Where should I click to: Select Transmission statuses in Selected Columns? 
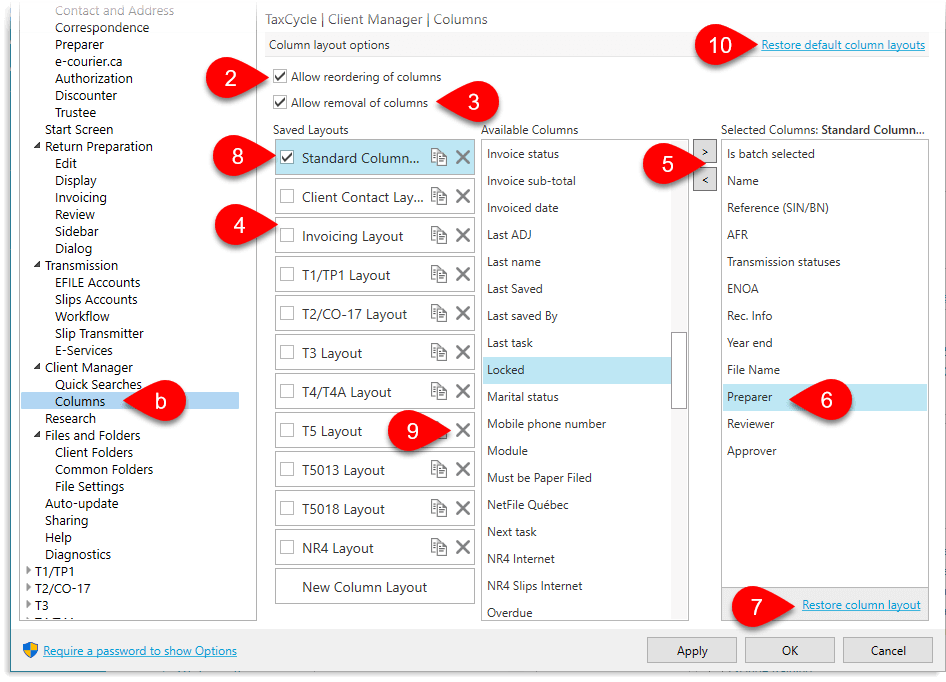[x=824, y=261]
